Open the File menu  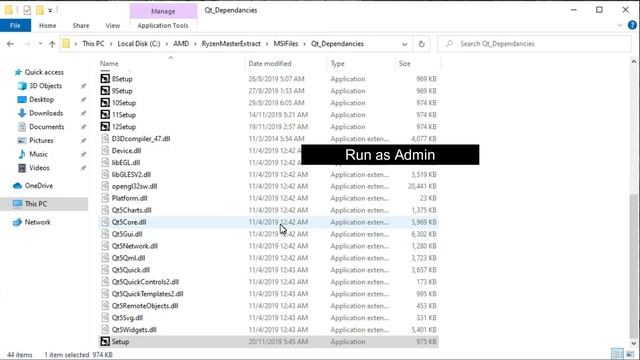coord(16,25)
